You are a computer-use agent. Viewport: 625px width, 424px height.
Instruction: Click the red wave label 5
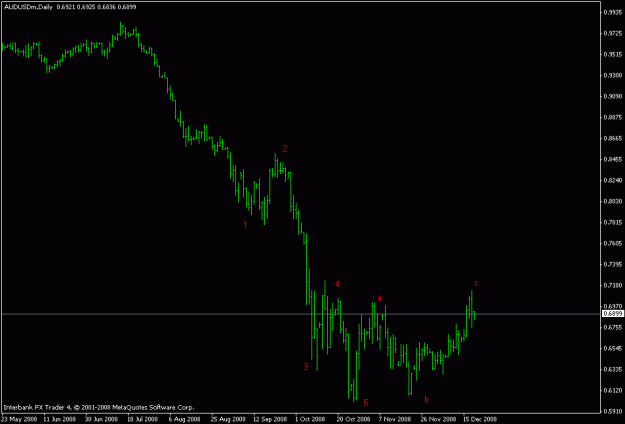pyautogui.click(x=366, y=403)
